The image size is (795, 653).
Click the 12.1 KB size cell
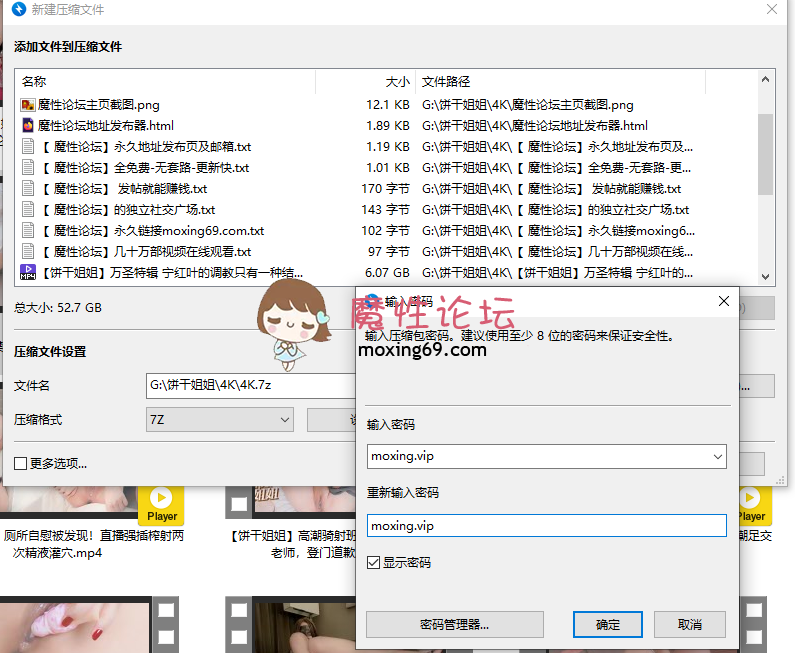[x=388, y=105]
